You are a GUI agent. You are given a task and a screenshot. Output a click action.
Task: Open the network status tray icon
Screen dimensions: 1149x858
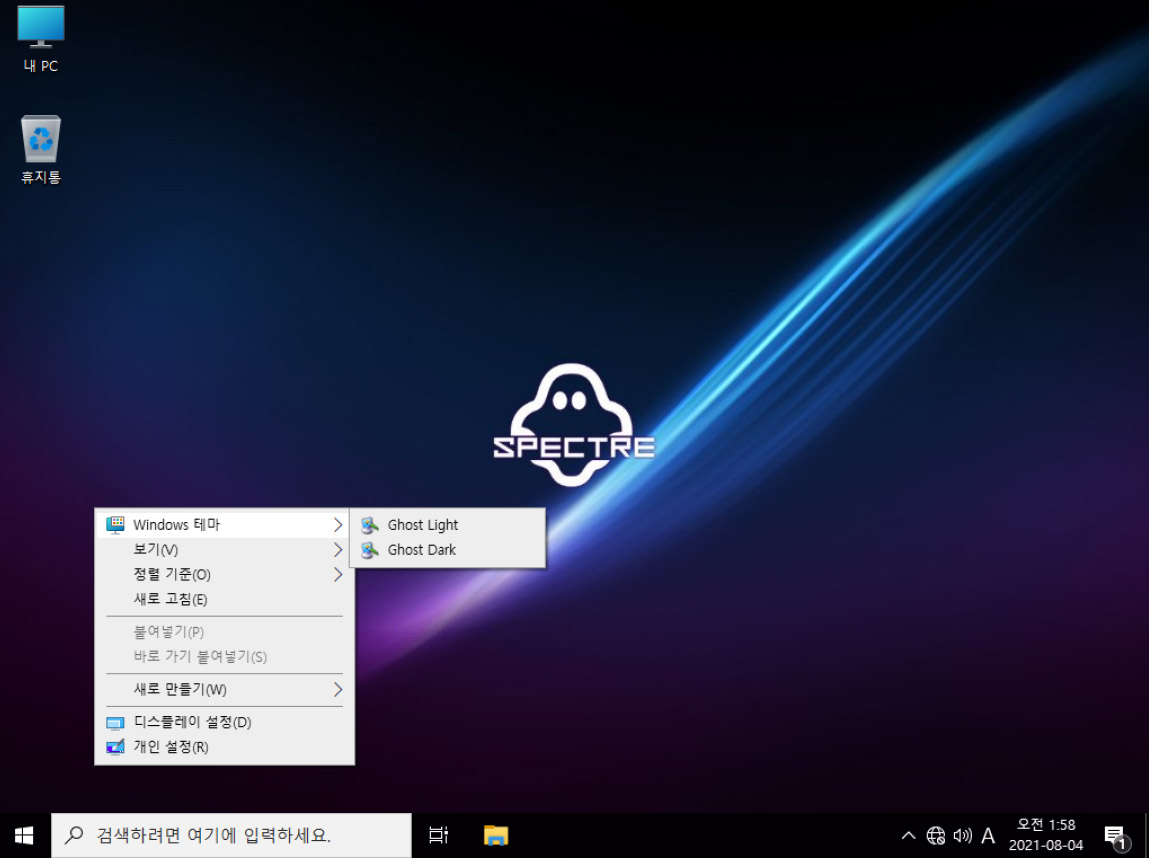tap(936, 835)
